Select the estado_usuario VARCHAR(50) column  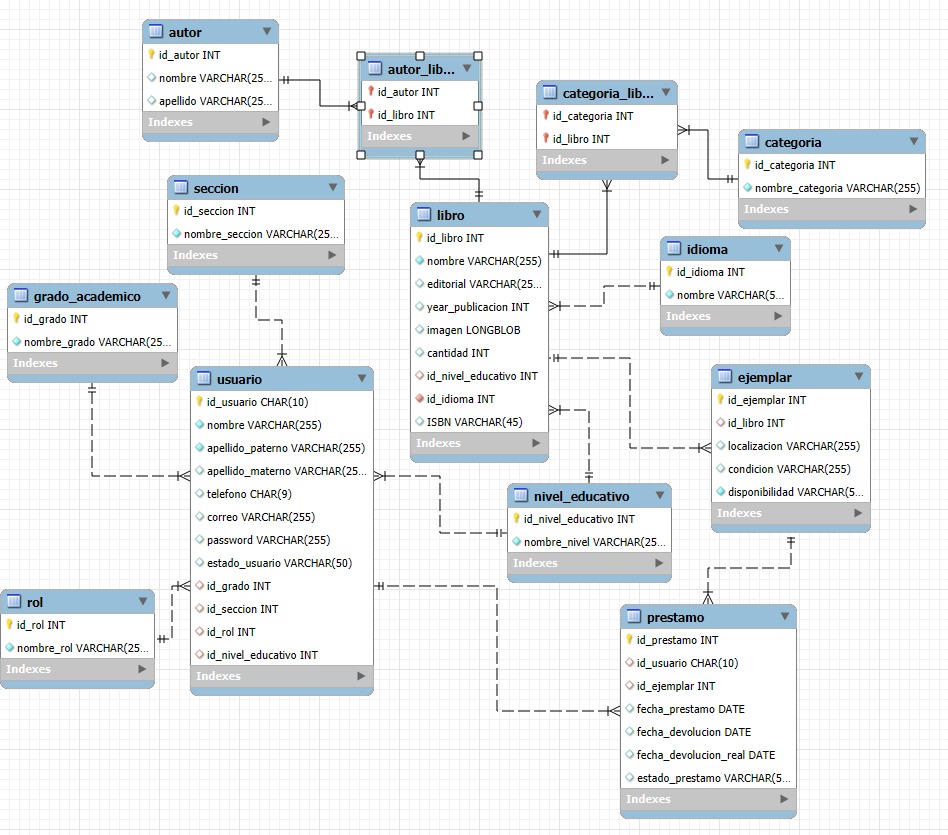coord(279,563)
